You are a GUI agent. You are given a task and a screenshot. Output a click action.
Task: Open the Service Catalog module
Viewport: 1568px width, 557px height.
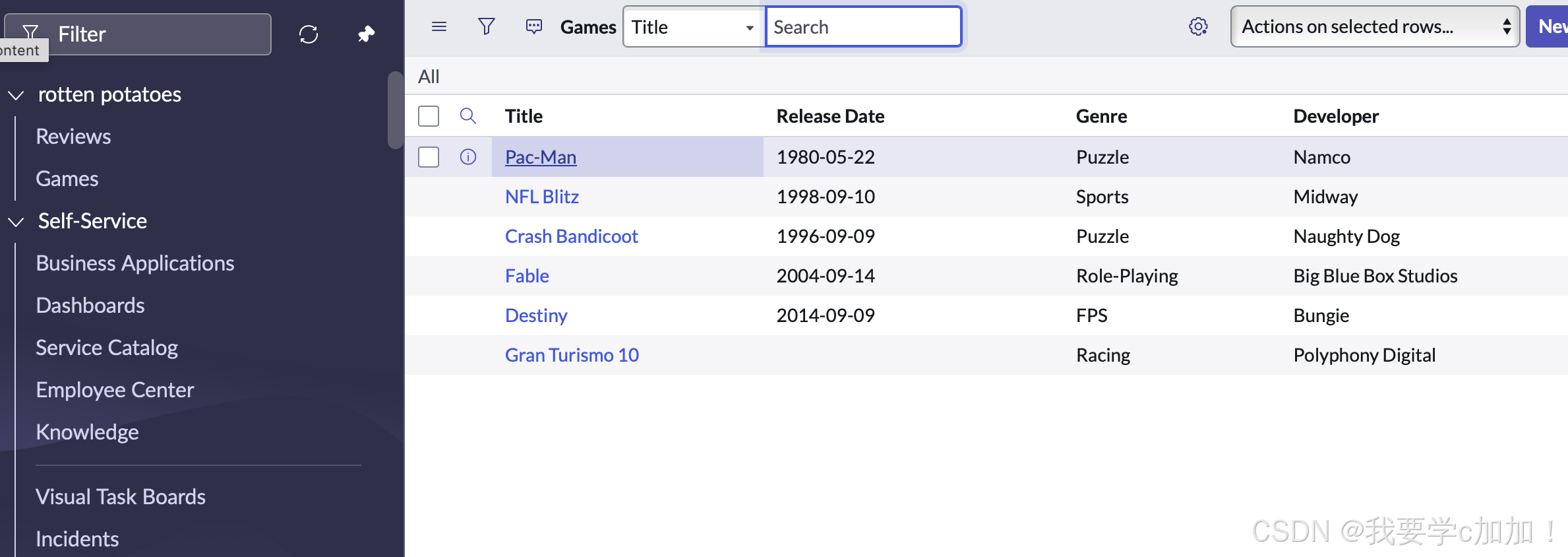coord(107,348)
